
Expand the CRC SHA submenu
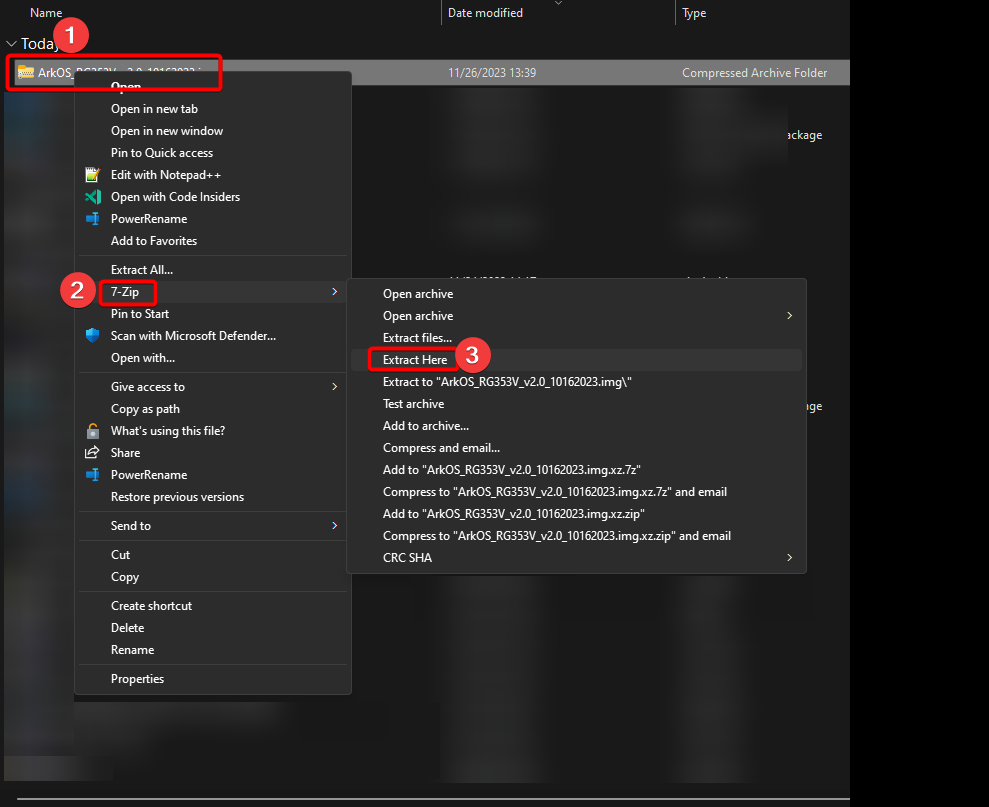789,558
